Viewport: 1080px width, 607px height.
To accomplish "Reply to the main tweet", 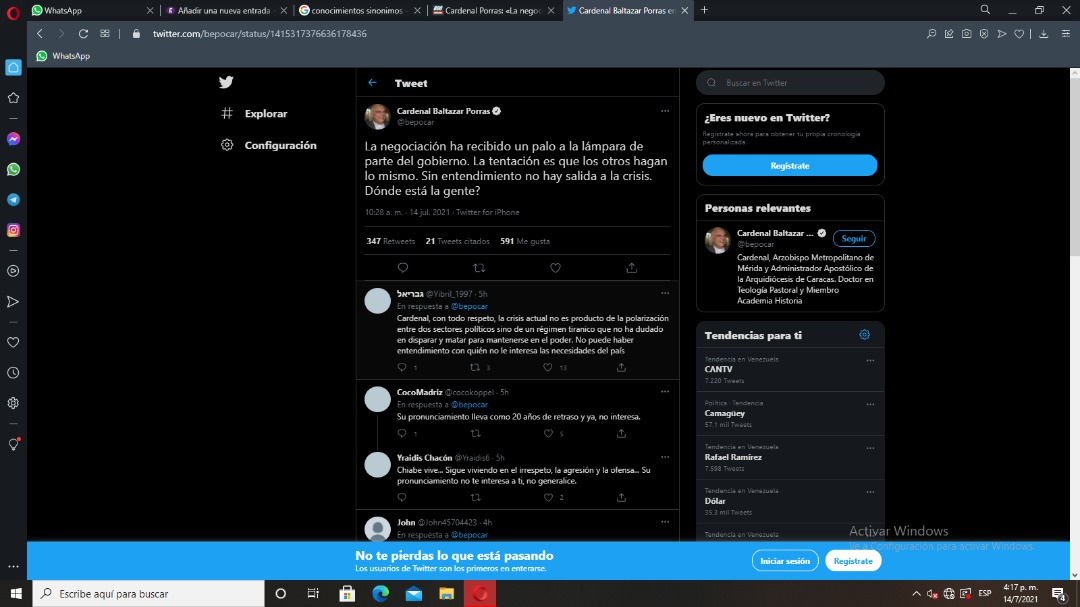I will (403, 268).
